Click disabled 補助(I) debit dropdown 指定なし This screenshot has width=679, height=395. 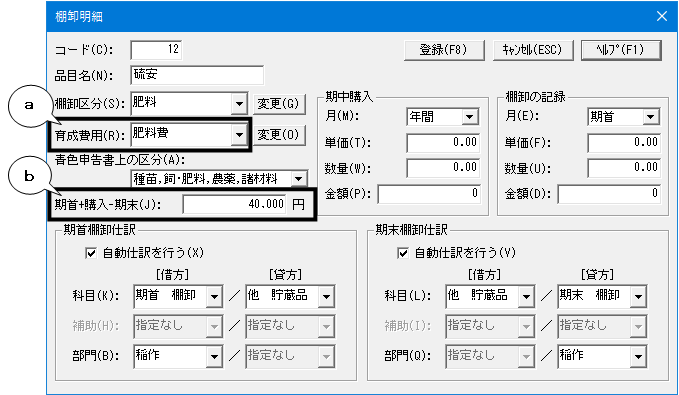pos(491,326)
